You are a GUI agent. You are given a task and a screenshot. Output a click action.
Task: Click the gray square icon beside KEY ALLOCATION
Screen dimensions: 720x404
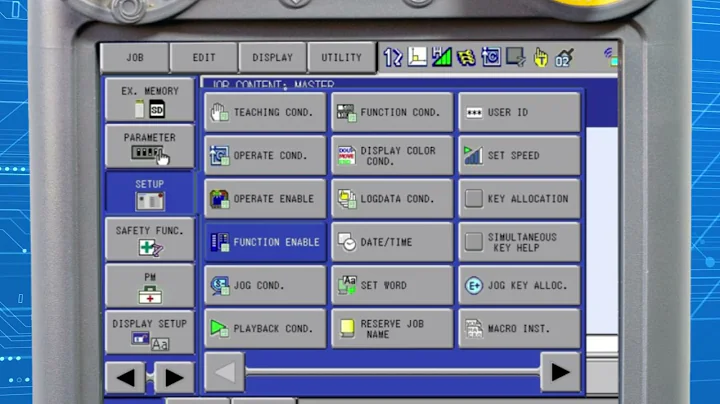coord(473,198)
